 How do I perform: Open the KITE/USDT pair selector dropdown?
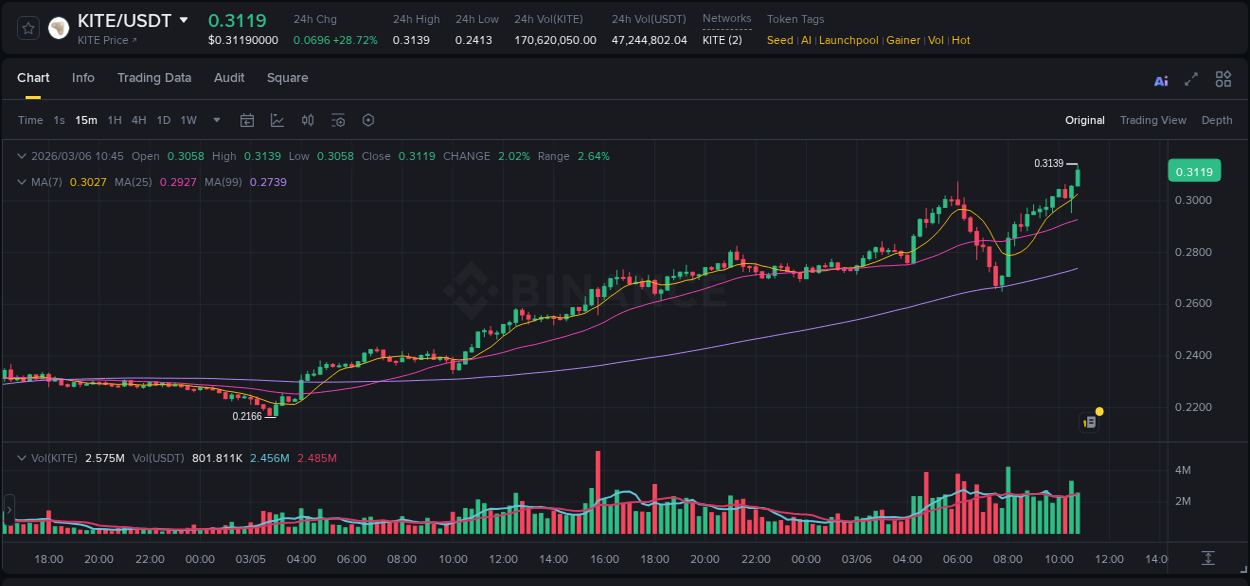tap(183, 18)
